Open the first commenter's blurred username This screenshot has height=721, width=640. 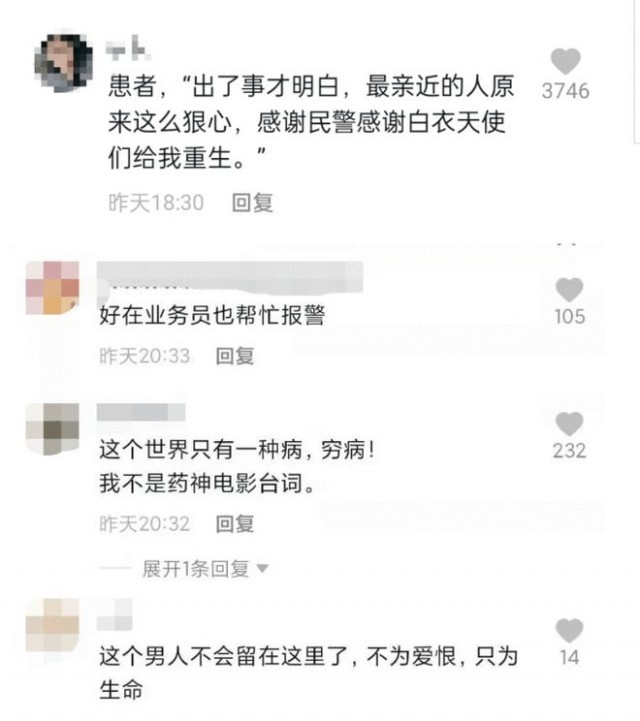[128, 49]
